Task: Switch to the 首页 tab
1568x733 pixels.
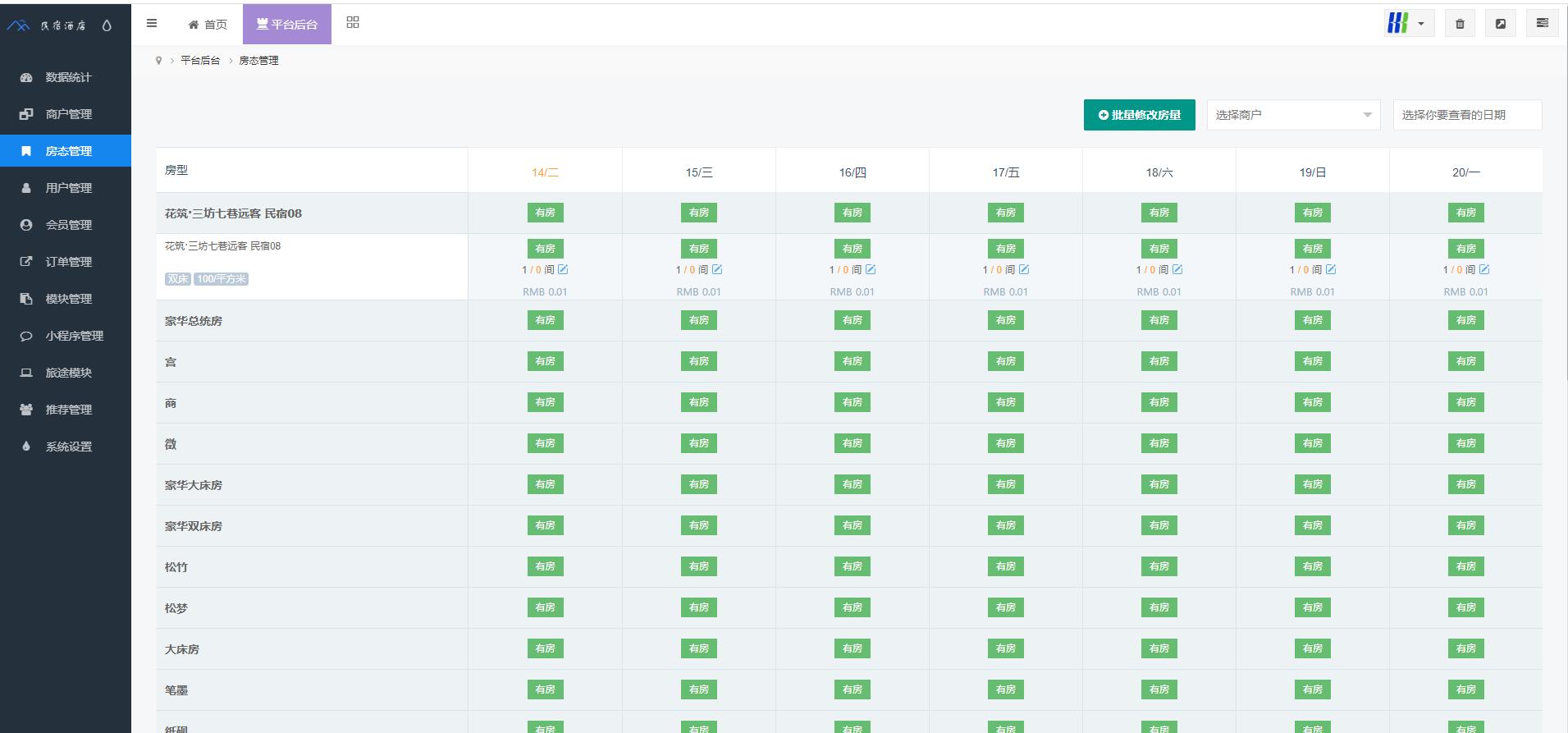Action: coord(208,25)
